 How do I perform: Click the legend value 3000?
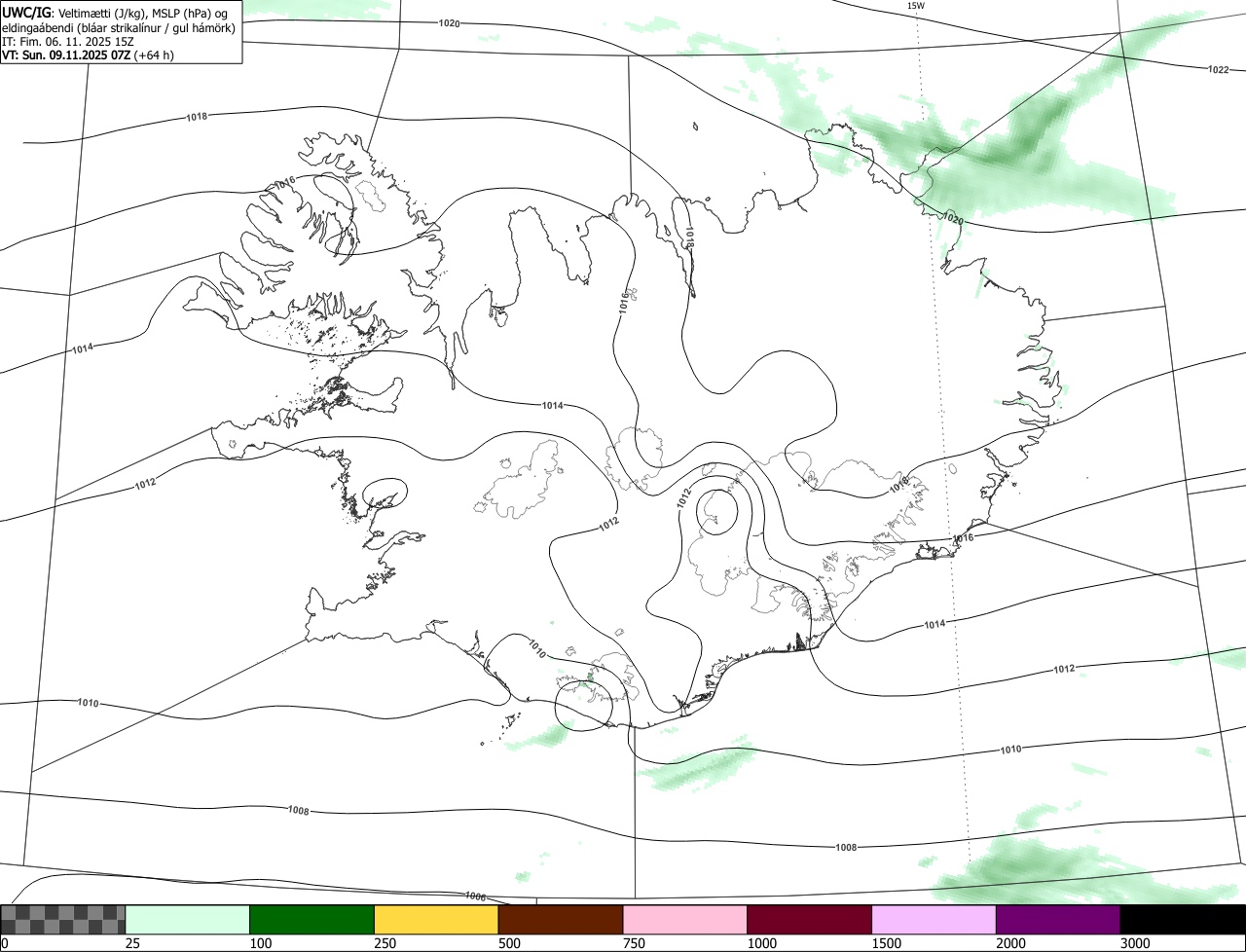coord(1136,943)
